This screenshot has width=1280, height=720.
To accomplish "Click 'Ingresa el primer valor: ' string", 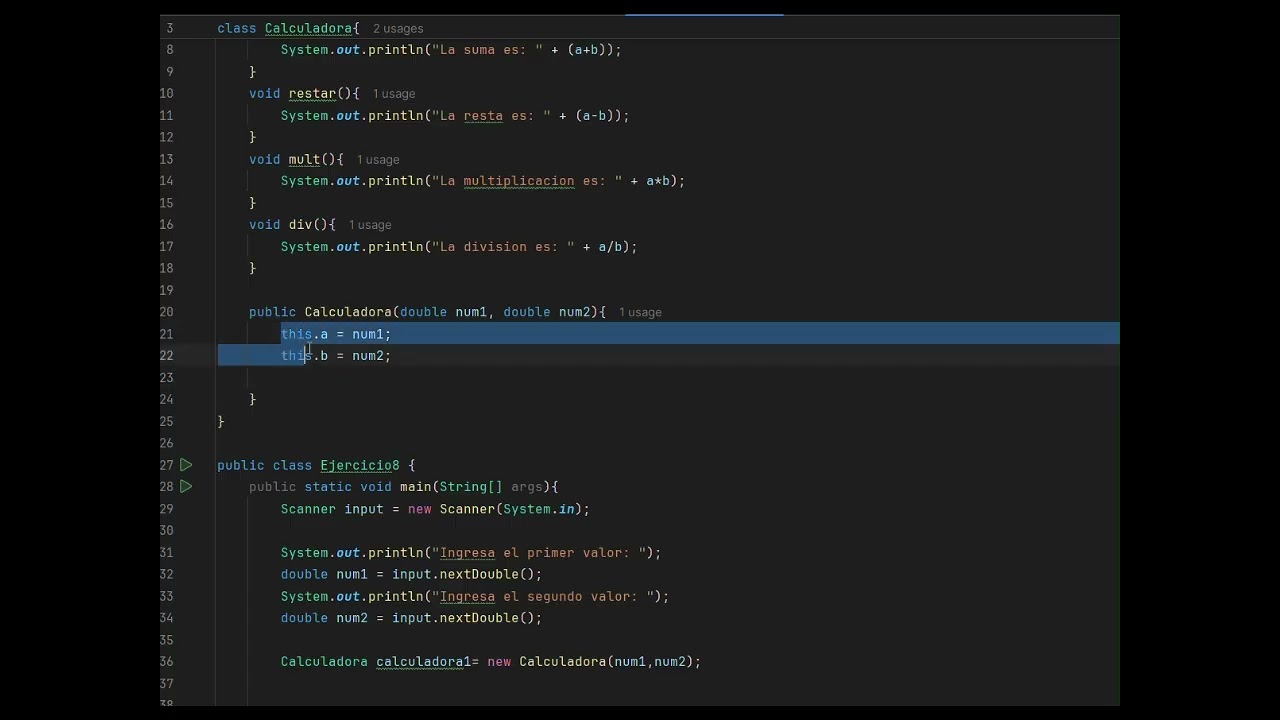I will [543, 553].
